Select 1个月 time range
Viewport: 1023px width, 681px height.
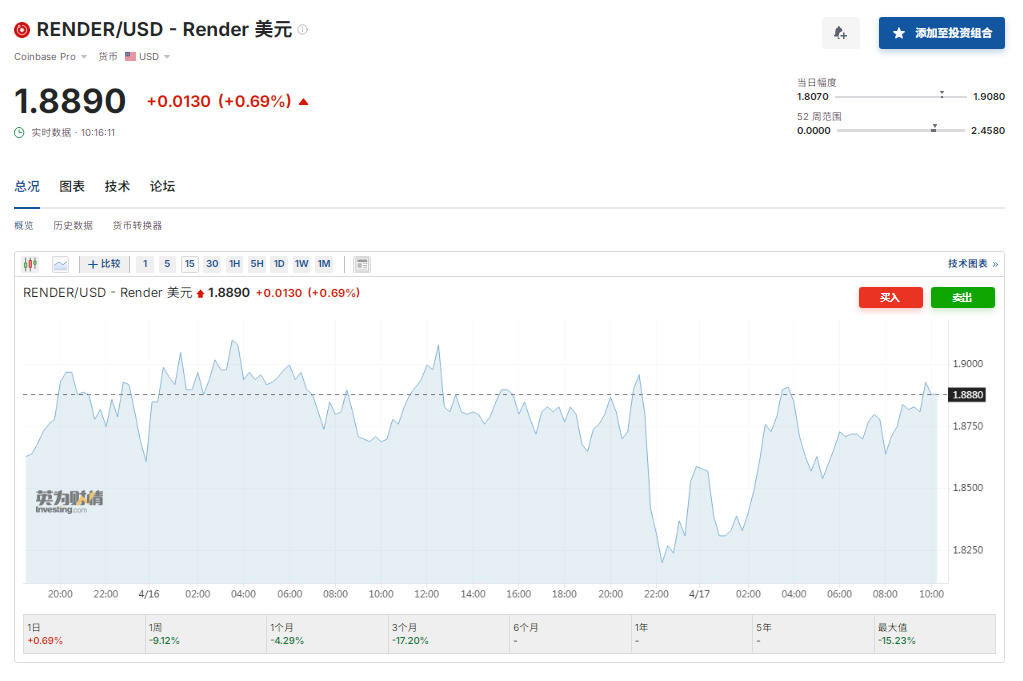[x=327, y=633]
